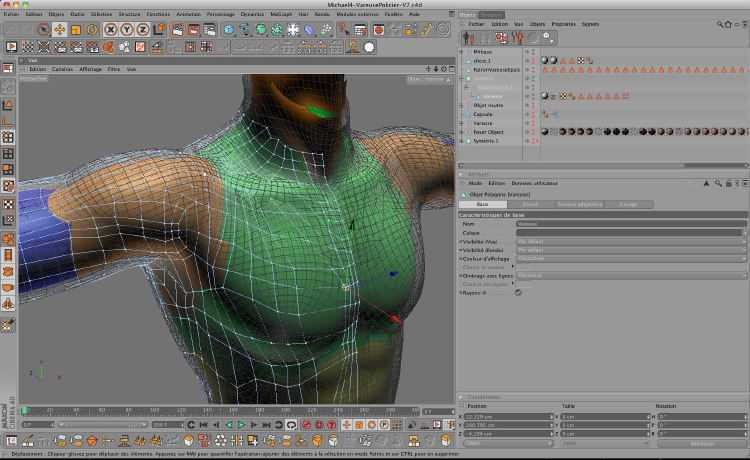Click the red record keyframe button
Image resolution: width=750 pixels, height=460 pixels.
(x=307, y=425)
